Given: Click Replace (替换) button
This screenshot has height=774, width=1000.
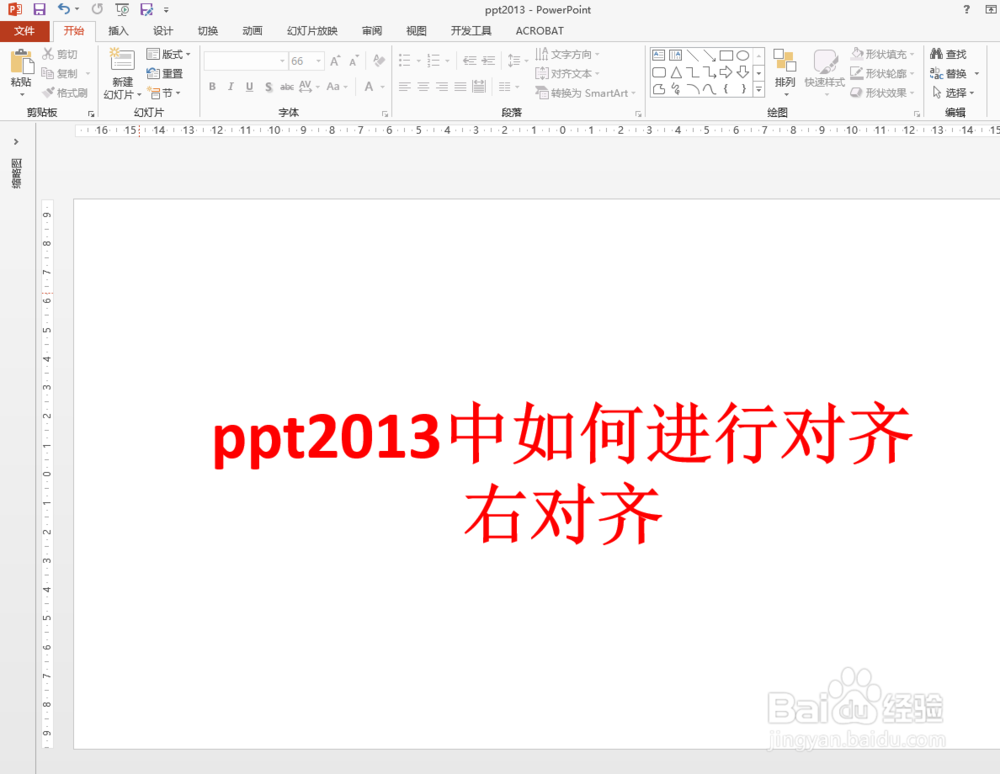Looking at the screenshot, I should (953, 73).
